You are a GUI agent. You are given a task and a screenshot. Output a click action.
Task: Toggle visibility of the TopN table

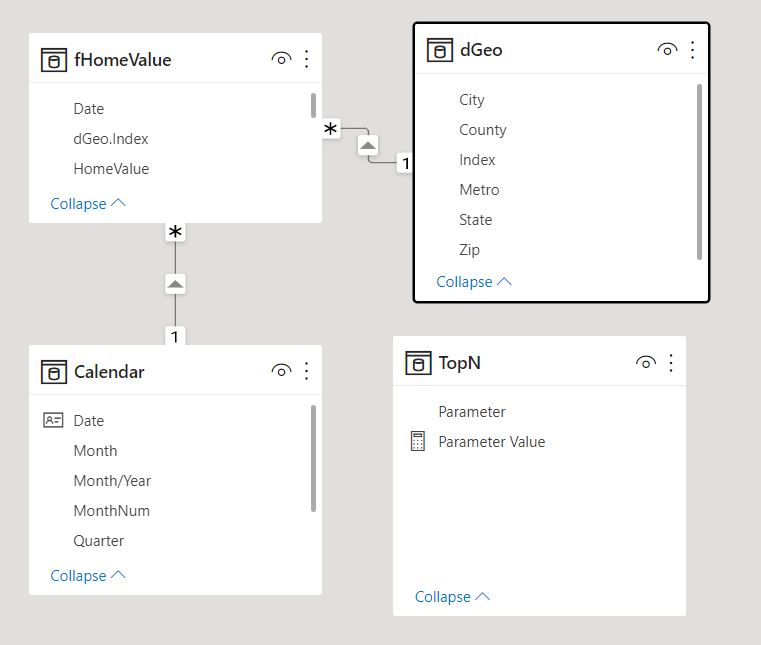[645, 363]
